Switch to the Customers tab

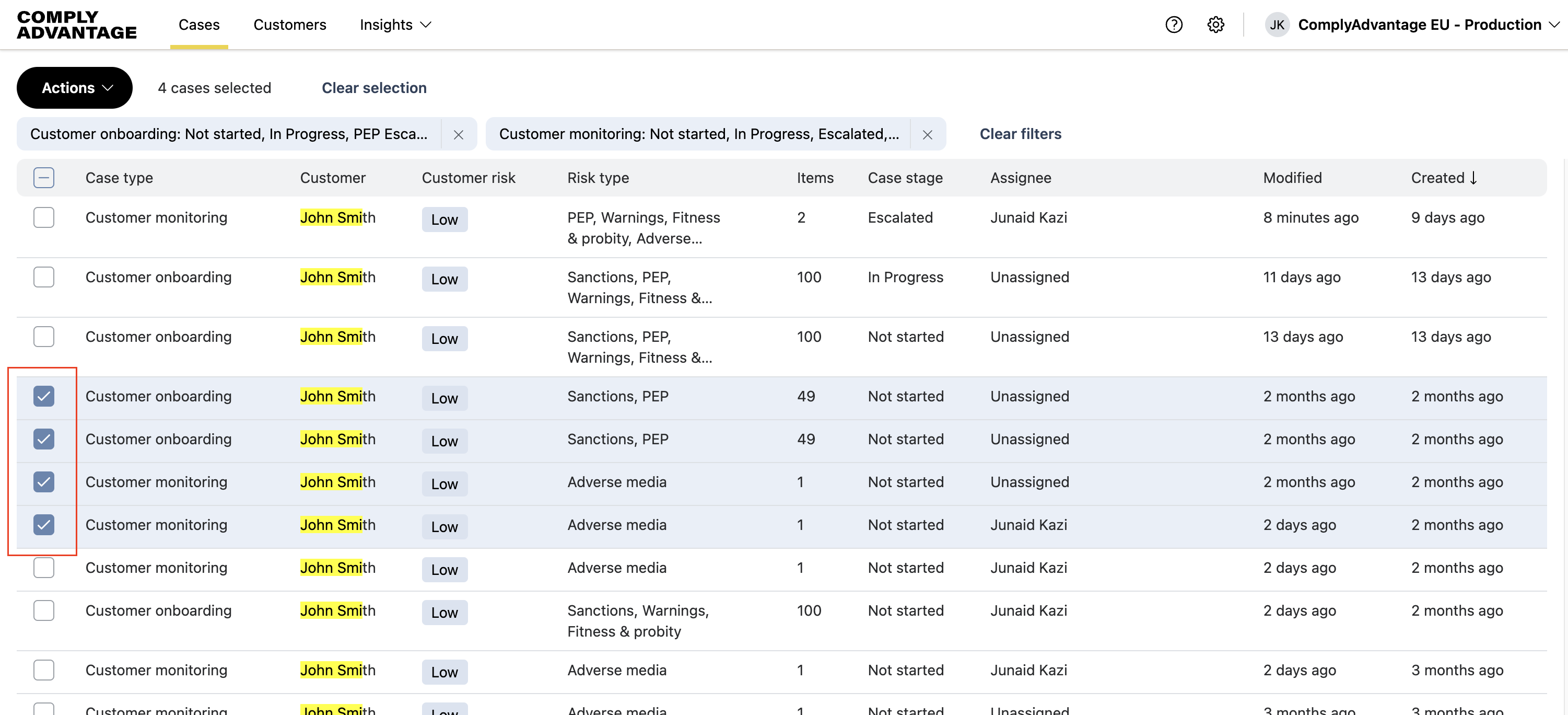[x=290, y=25]
